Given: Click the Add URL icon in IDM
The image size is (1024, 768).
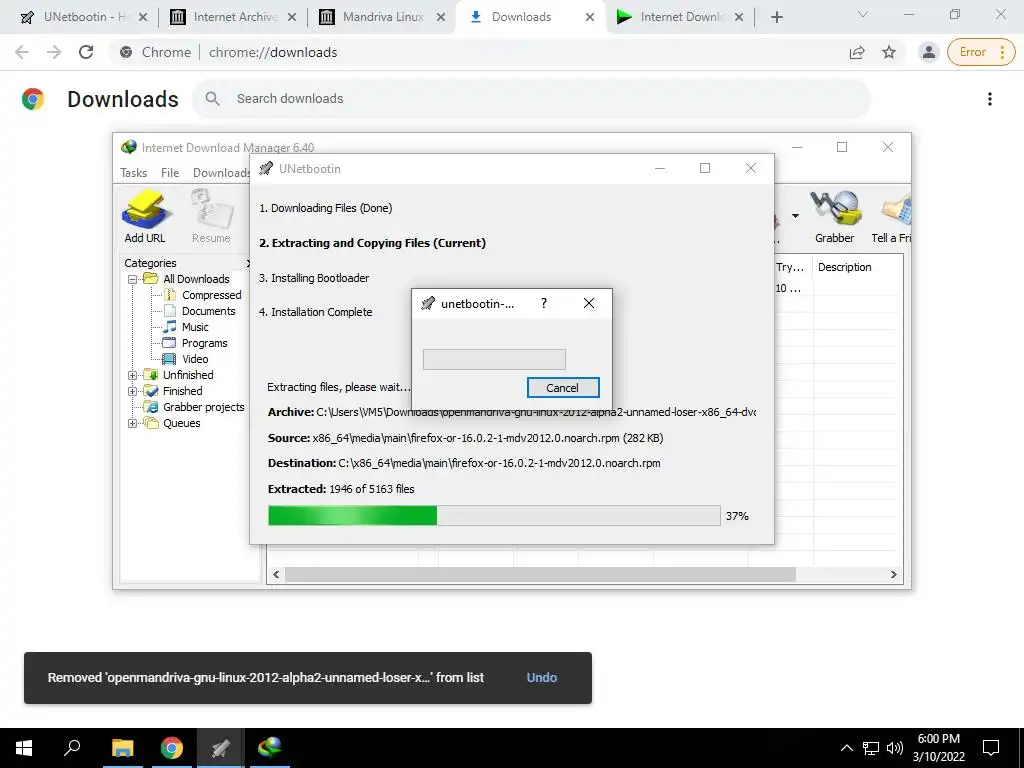Looking at the screenshot, I should (x=145, y=216).
